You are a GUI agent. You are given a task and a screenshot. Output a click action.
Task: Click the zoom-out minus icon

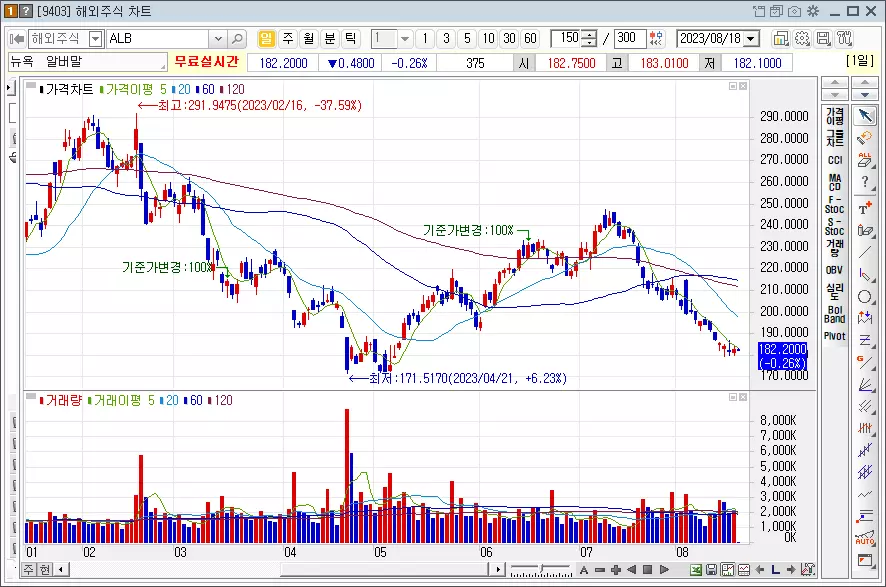600,569
